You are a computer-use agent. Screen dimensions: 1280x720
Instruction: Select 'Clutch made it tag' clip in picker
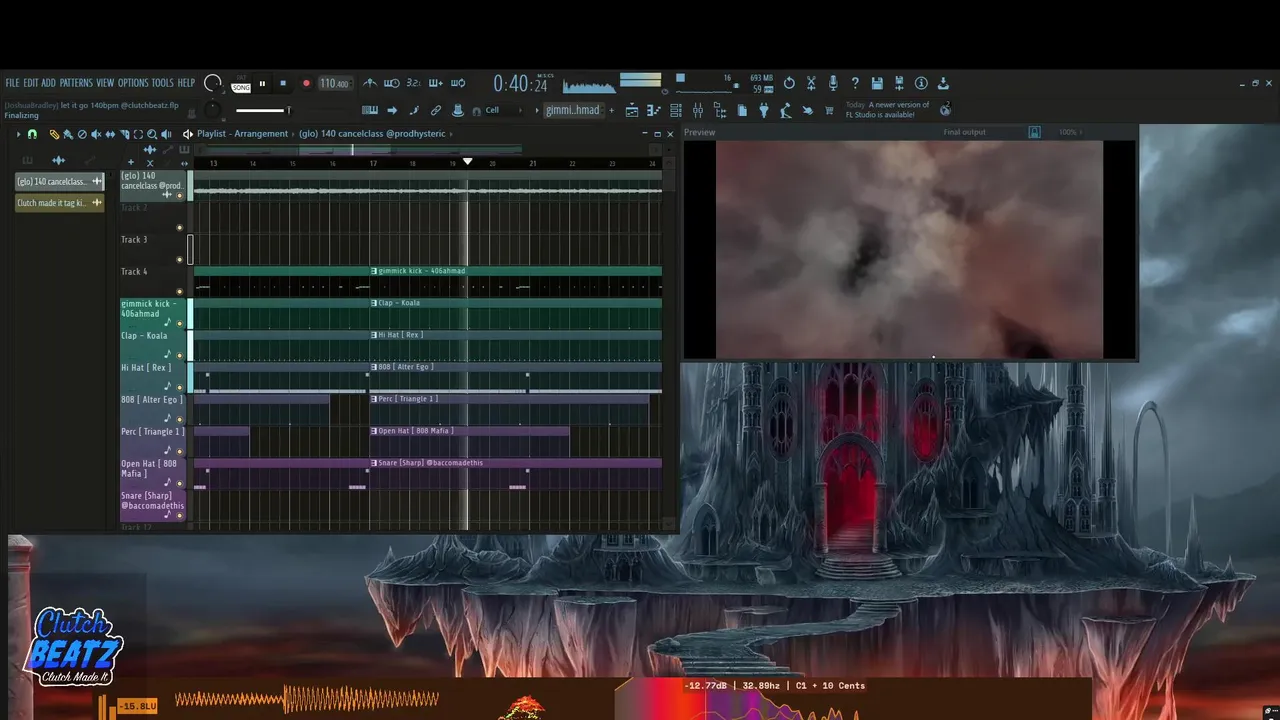[x=60, y=203]
